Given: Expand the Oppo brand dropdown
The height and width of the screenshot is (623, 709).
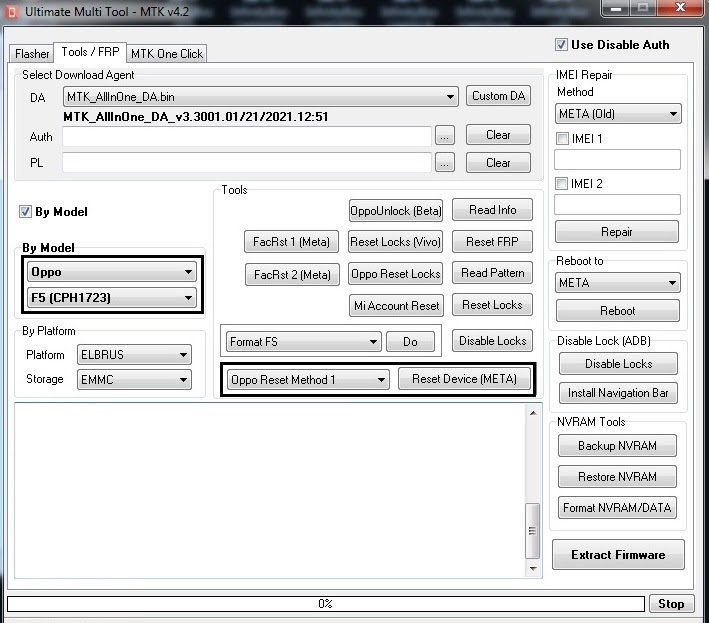Looking at the screenshot, I should (x=112, y=272).
